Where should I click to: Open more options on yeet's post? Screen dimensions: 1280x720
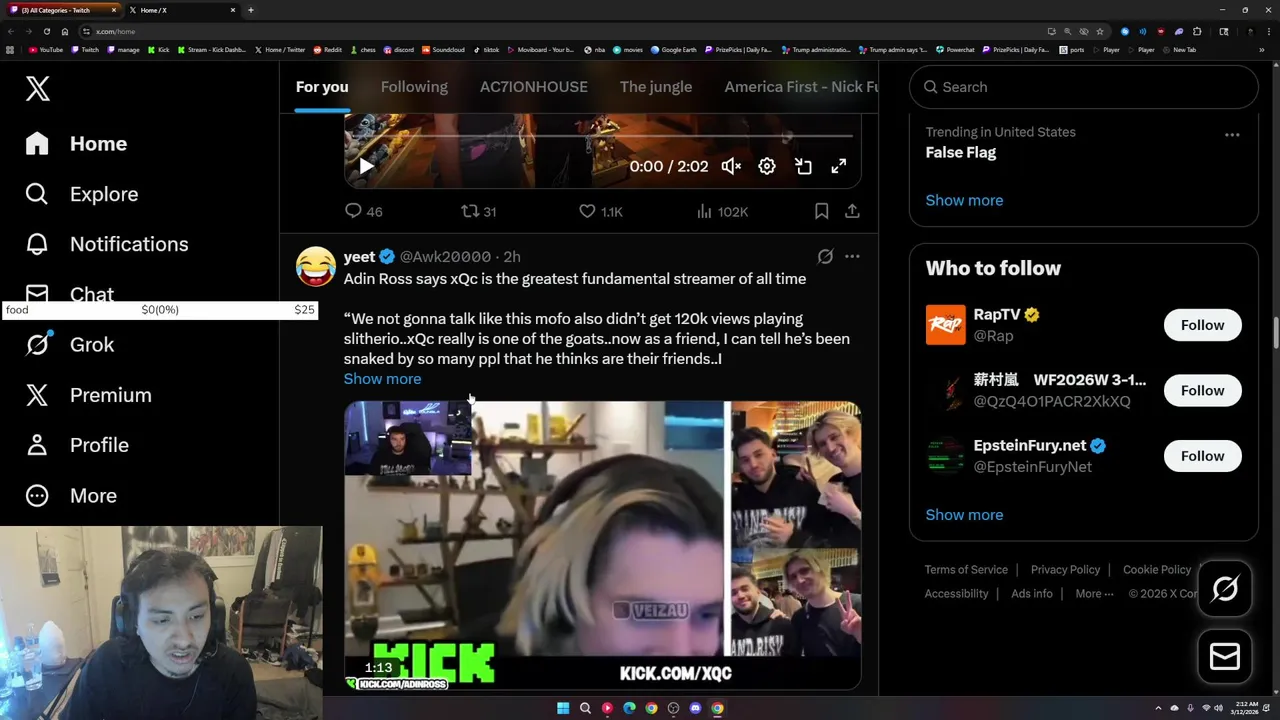click(852, 257)
